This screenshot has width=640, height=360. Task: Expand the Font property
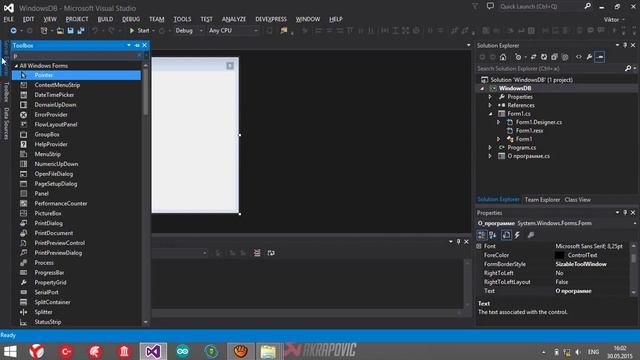(x=479, y=246)
